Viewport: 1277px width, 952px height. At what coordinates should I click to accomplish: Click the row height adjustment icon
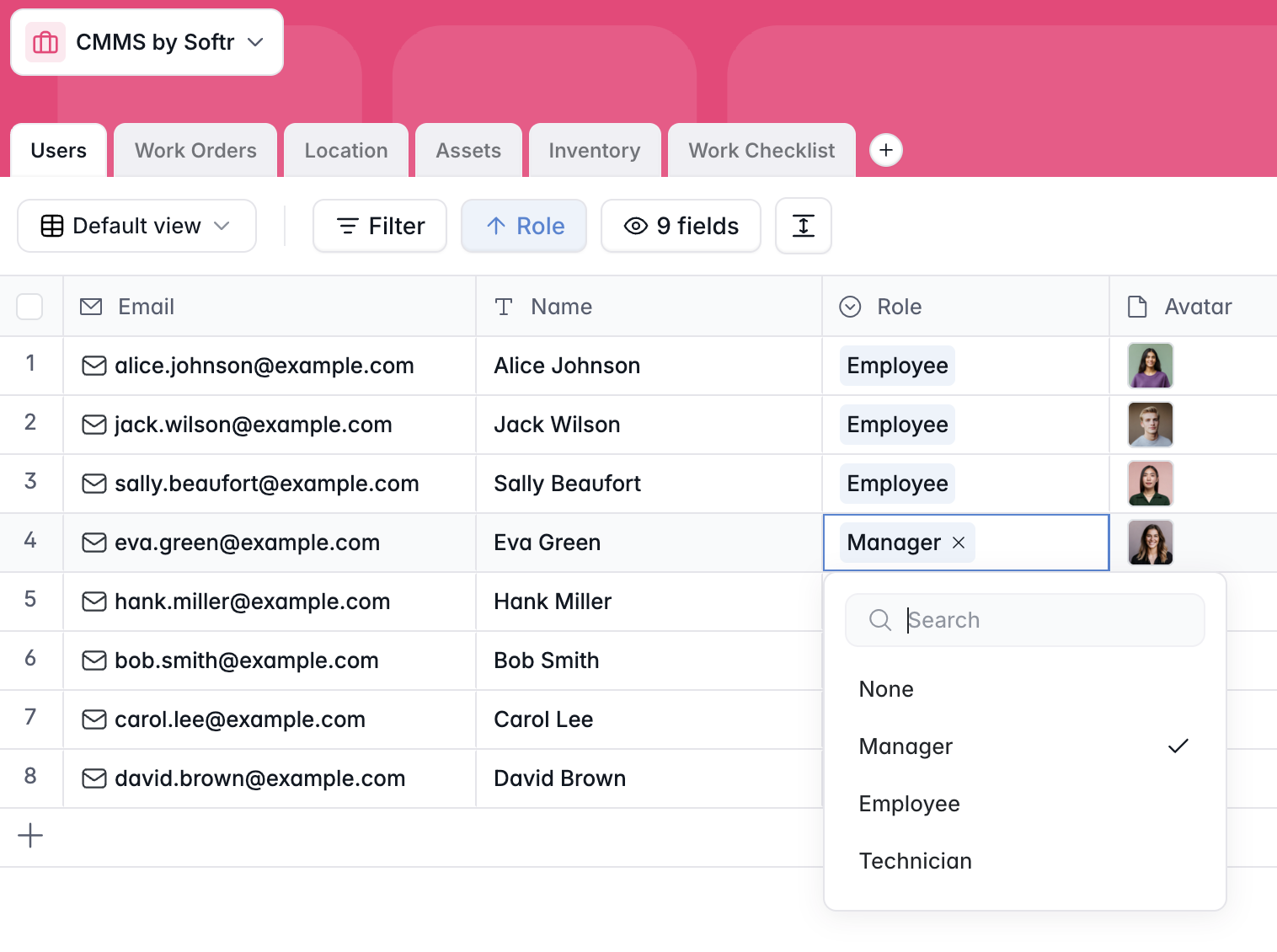803,226
